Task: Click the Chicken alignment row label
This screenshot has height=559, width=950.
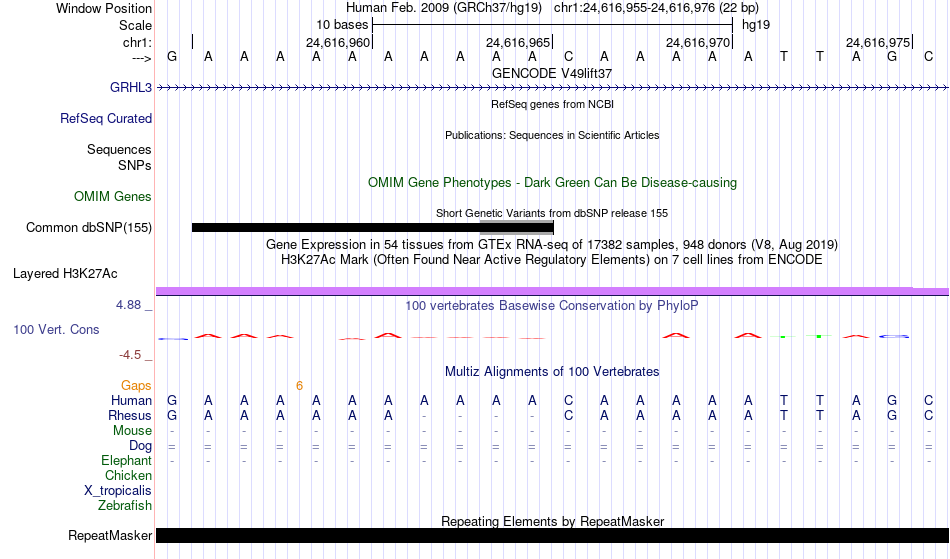Action: 128,476
